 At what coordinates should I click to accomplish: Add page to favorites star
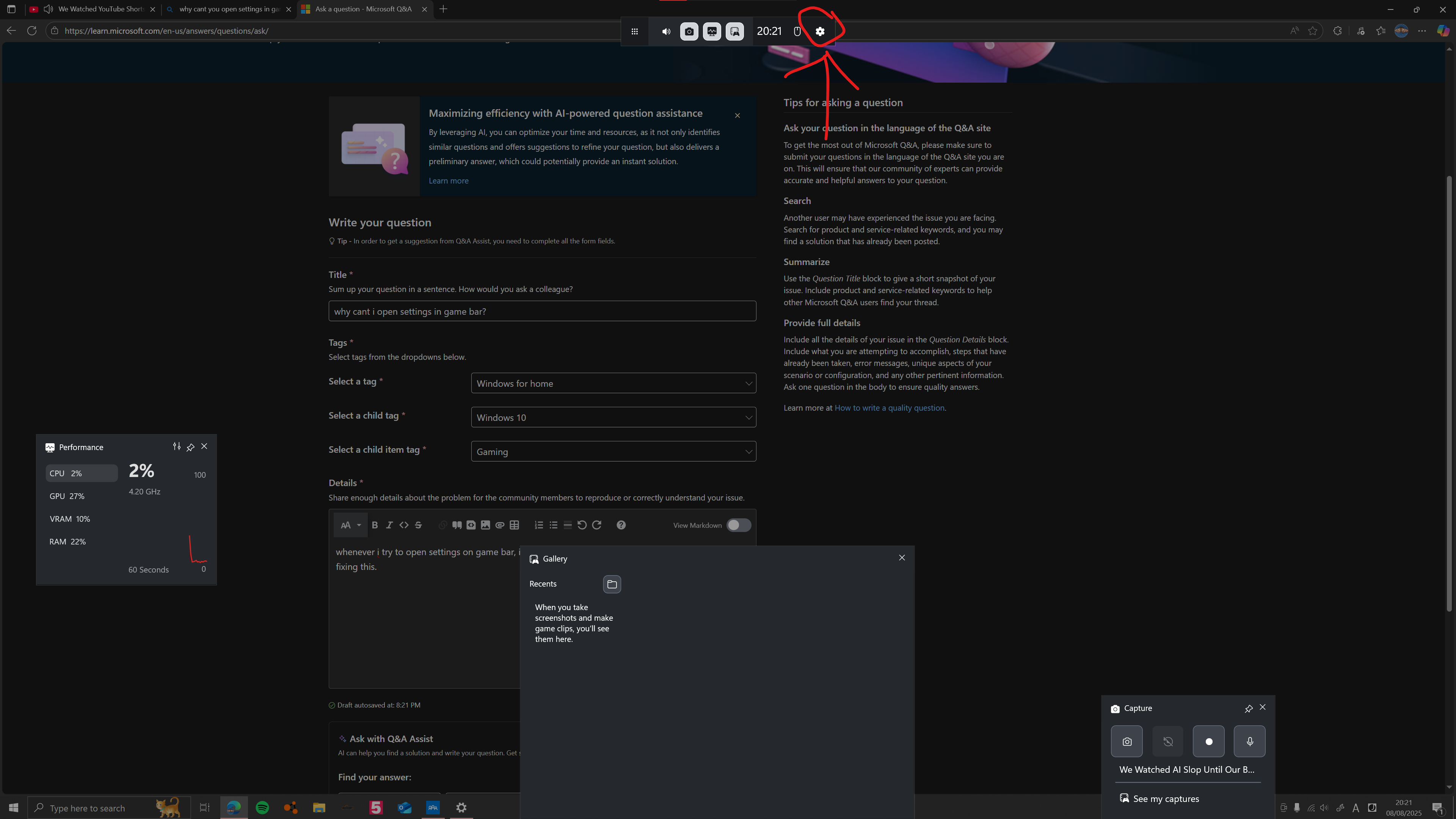tap(1312, 31)
